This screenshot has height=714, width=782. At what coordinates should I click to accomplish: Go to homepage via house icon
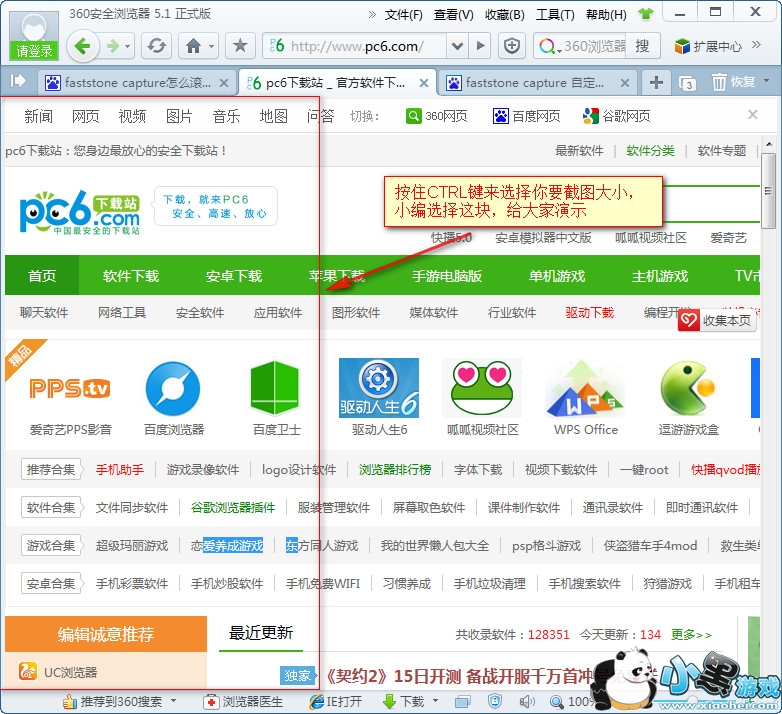[x=194, y=46]
